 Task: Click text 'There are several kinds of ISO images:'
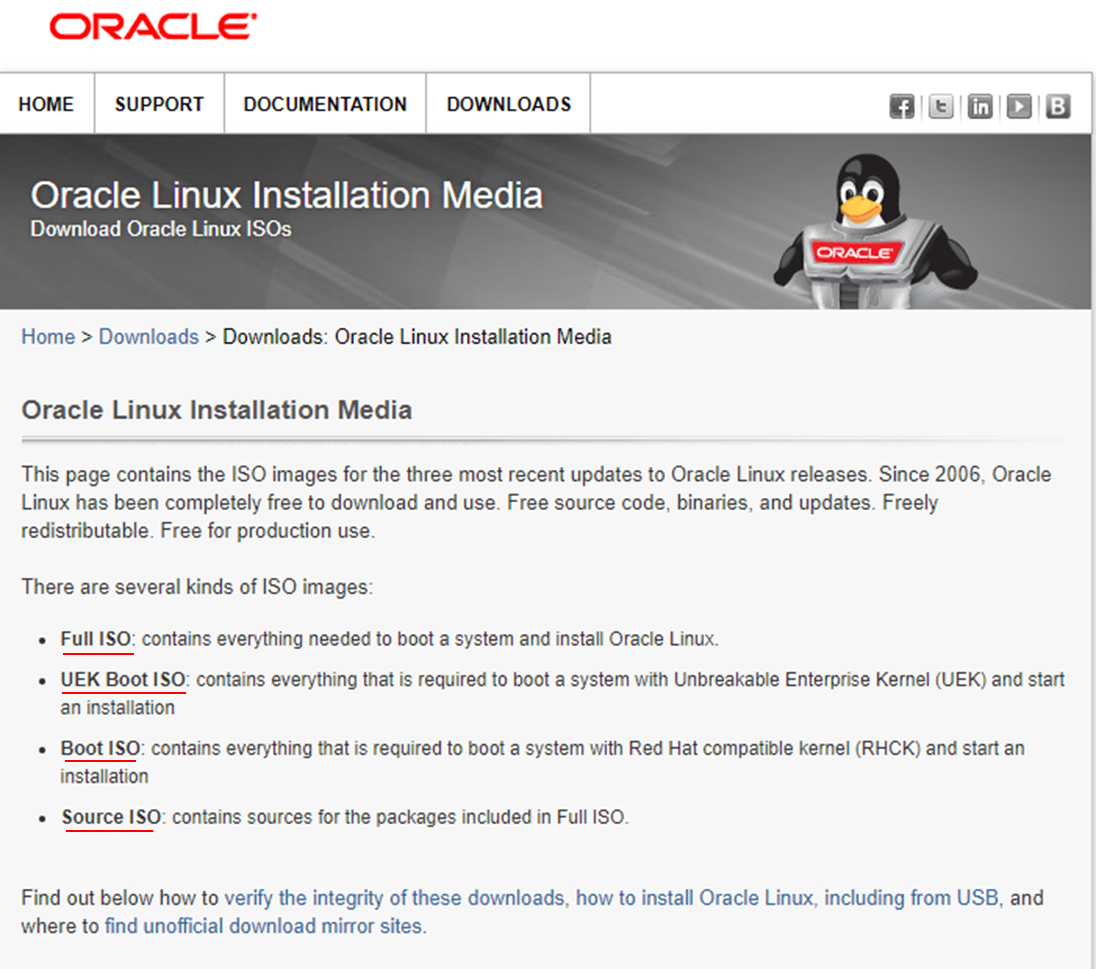coord(197,587)
